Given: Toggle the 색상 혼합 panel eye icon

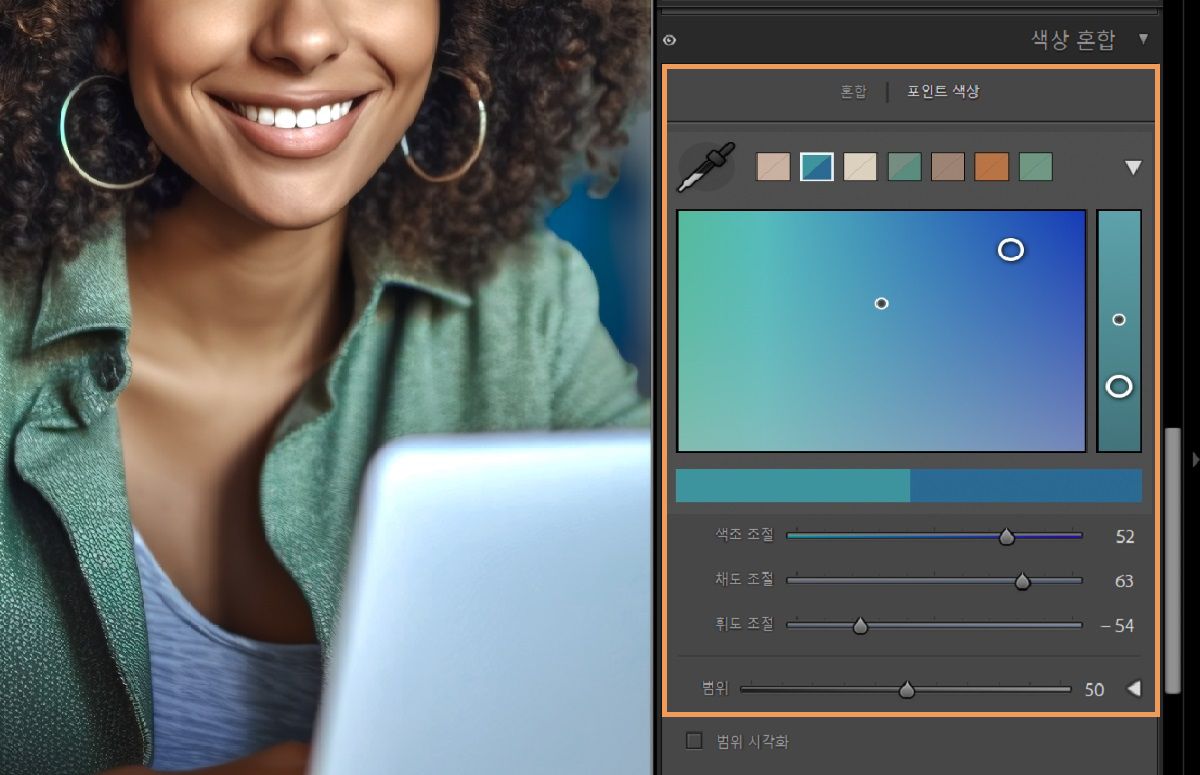Looking at the screenshot, I should [x=669, y=40].
